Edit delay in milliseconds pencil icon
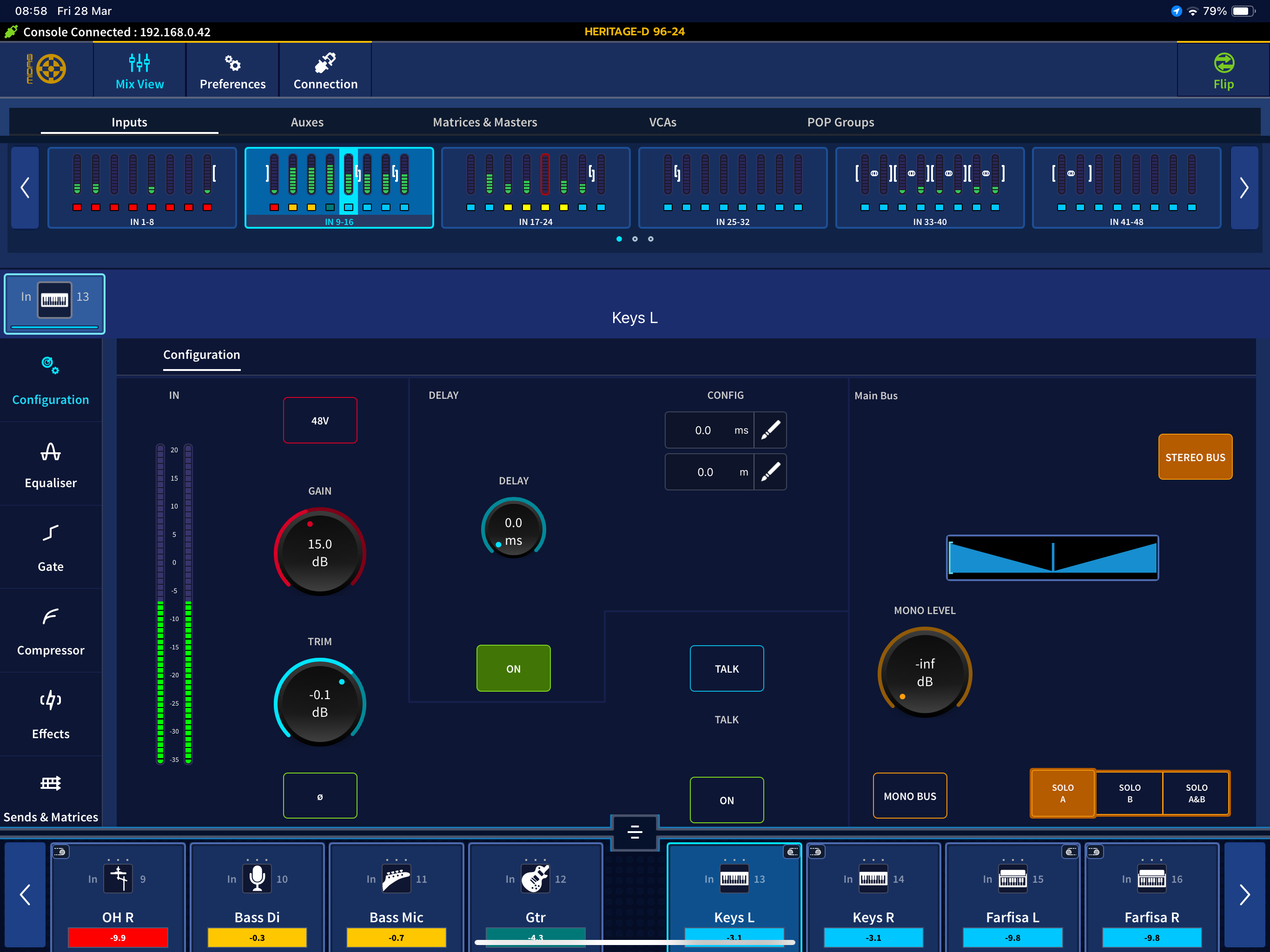This screenshot has height=952, width=1270. 770,430
